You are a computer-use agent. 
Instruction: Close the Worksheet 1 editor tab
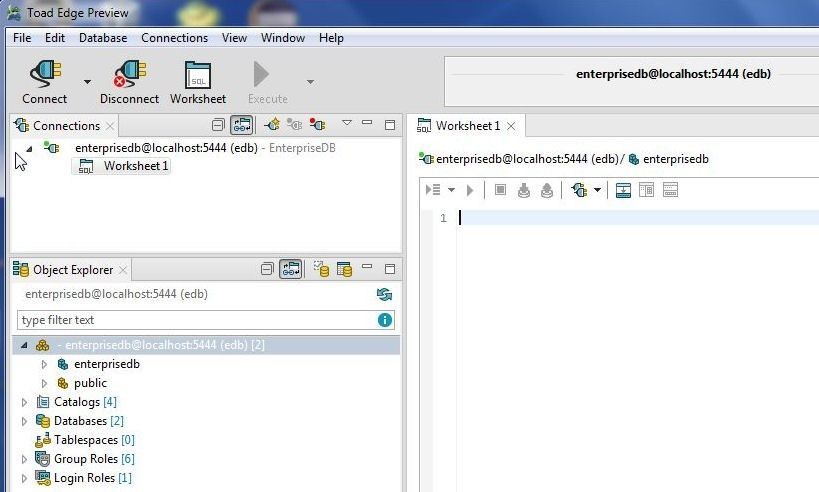[x=511, y=126]
